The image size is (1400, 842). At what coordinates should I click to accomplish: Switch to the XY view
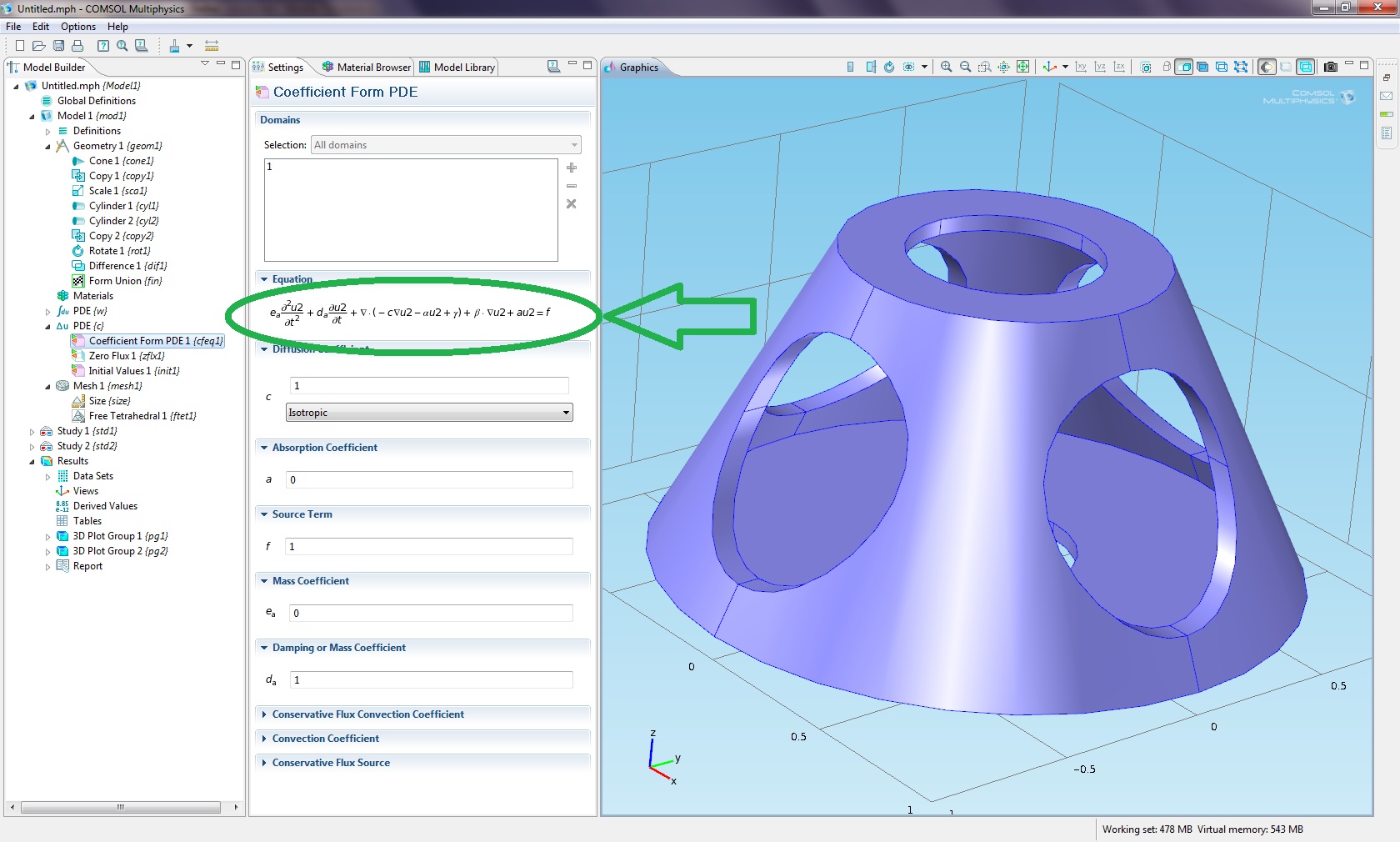click(1081, 67)
